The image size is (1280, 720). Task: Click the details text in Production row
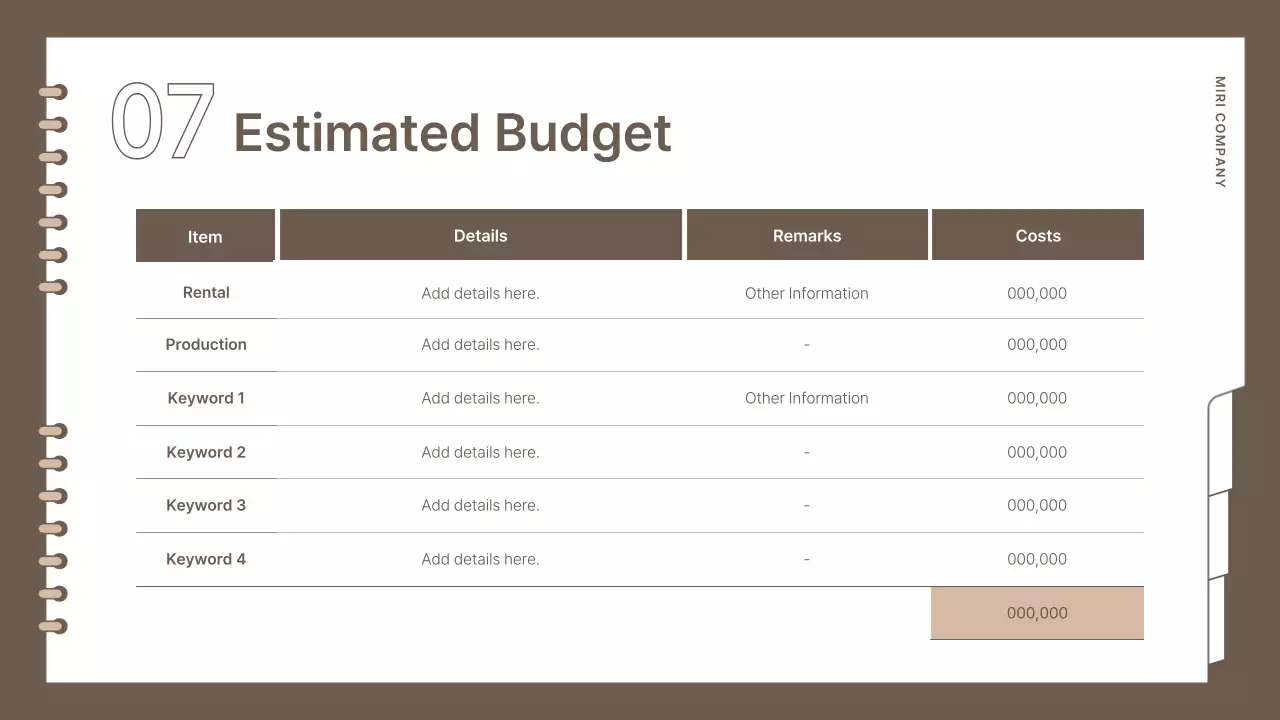[480, 345]
